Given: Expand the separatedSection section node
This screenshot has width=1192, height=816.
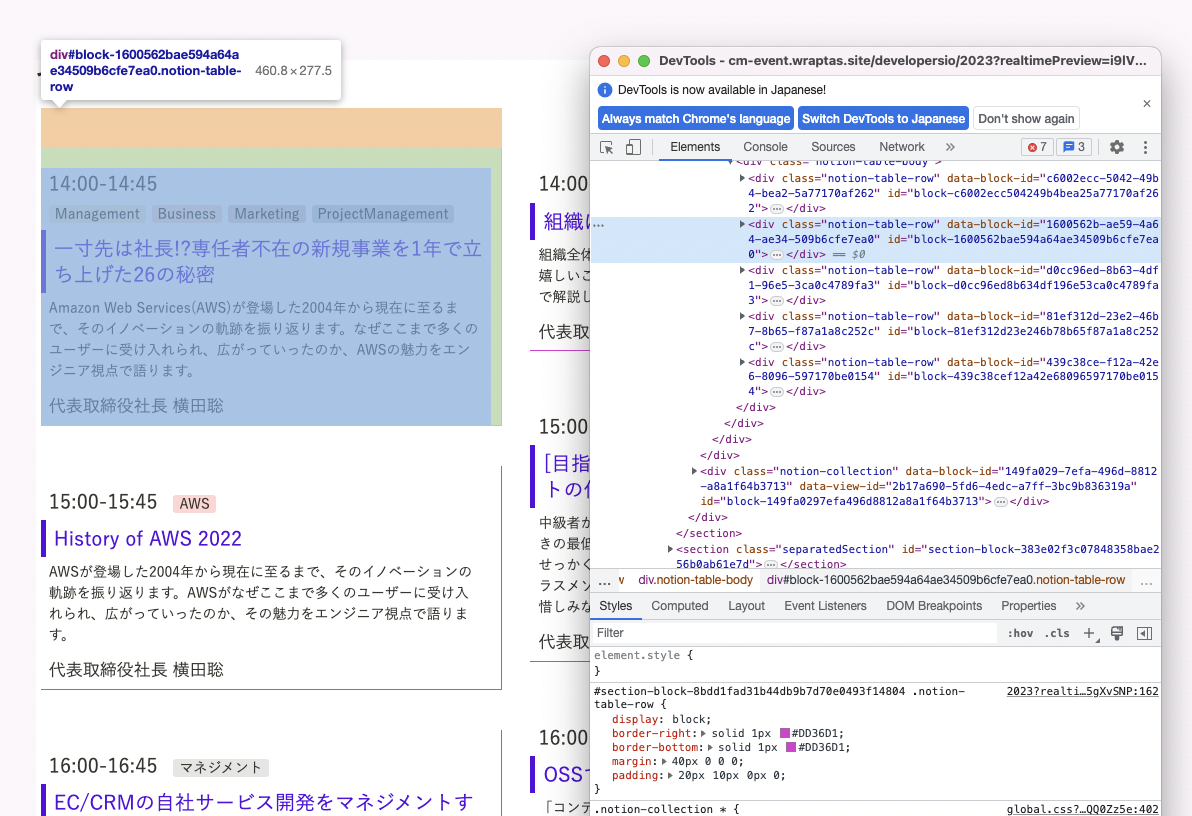Looking at the screenshot, I should pos(670,549).
